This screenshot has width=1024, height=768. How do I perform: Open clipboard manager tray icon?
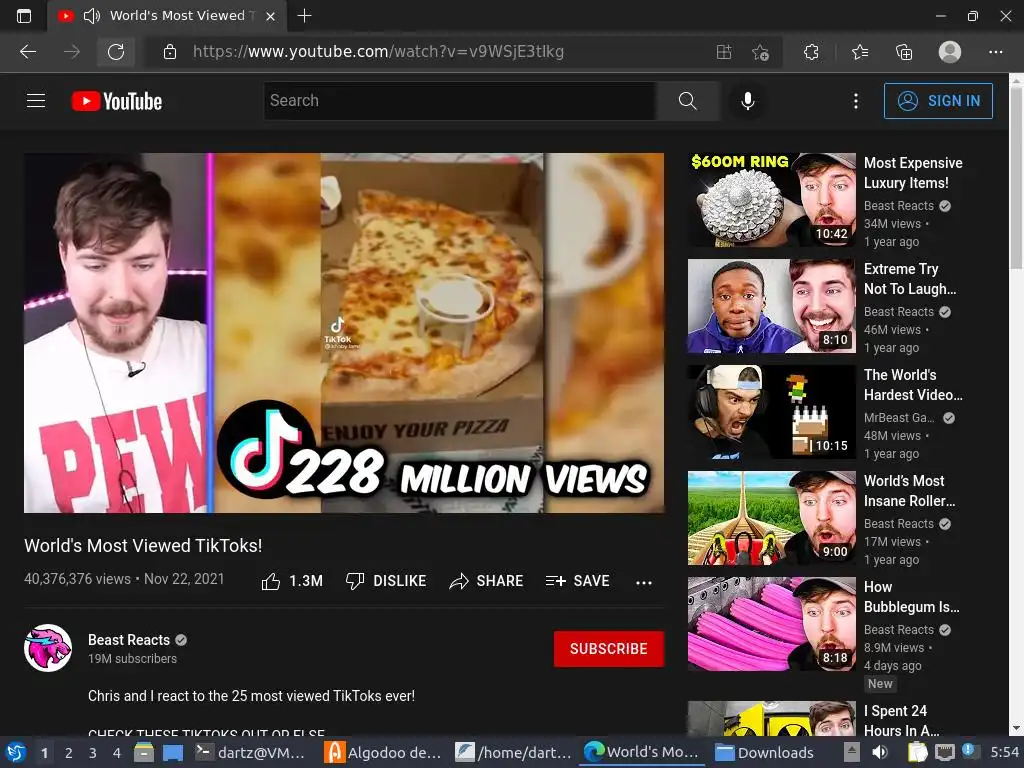pyautogui.click(x=918, y=752)
